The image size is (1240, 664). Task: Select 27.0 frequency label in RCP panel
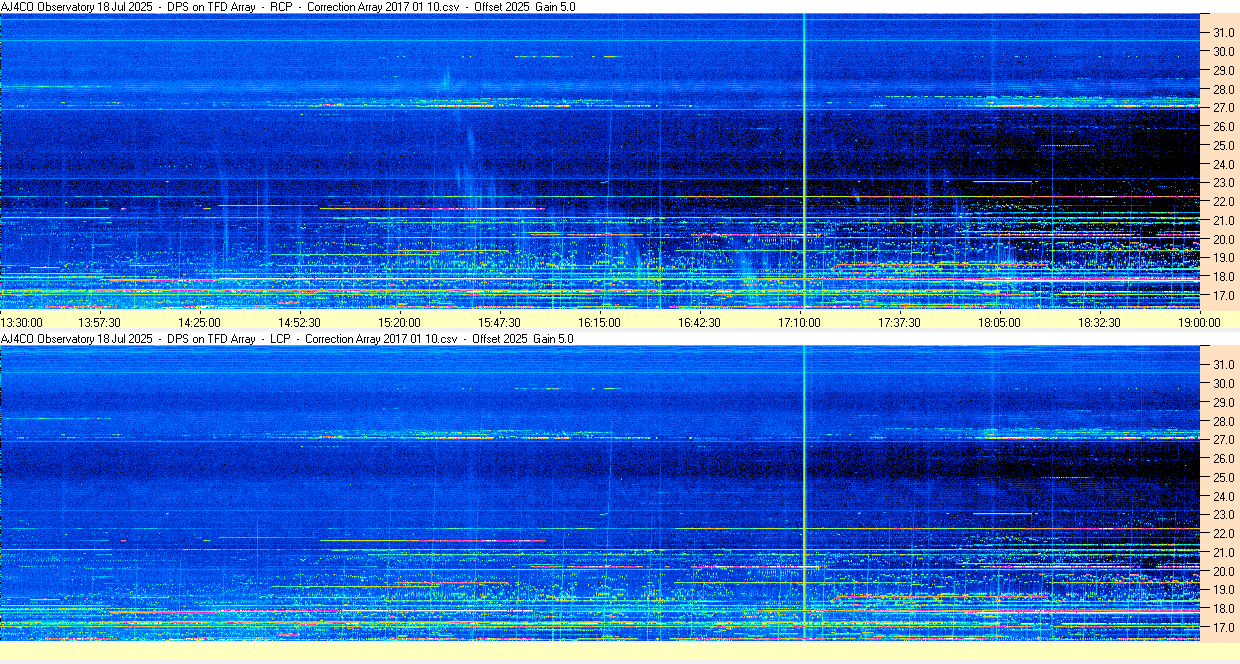[1223, 107]
